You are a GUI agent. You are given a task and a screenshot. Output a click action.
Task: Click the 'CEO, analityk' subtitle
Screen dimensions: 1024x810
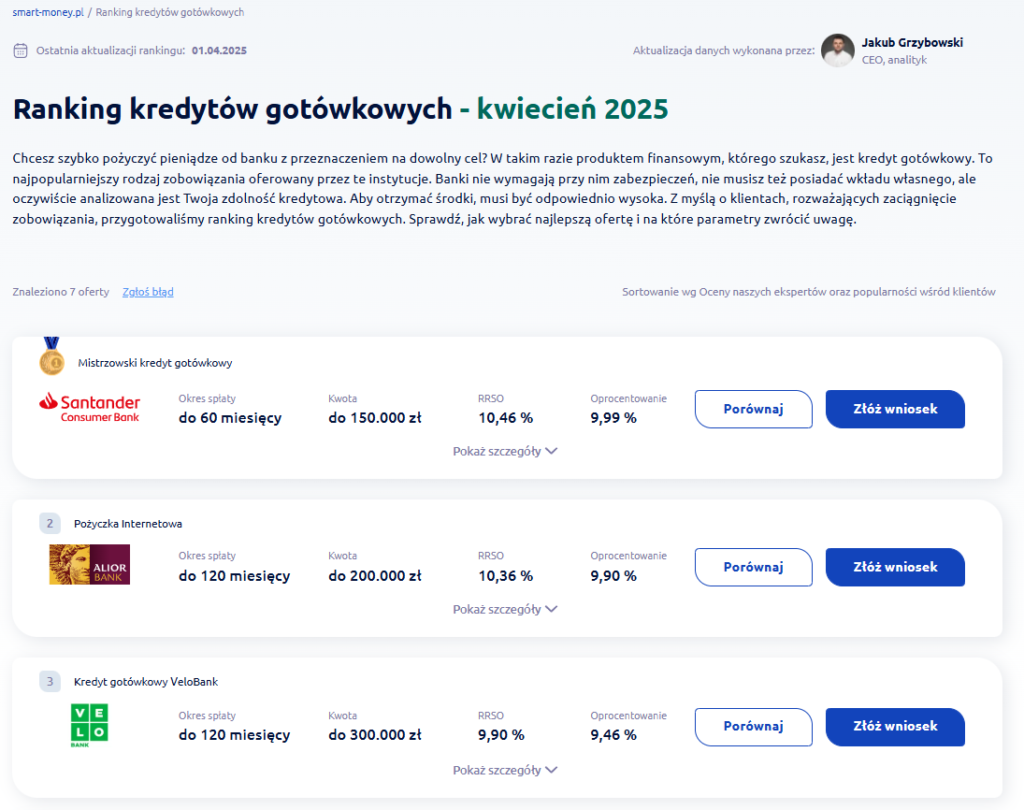894,60
